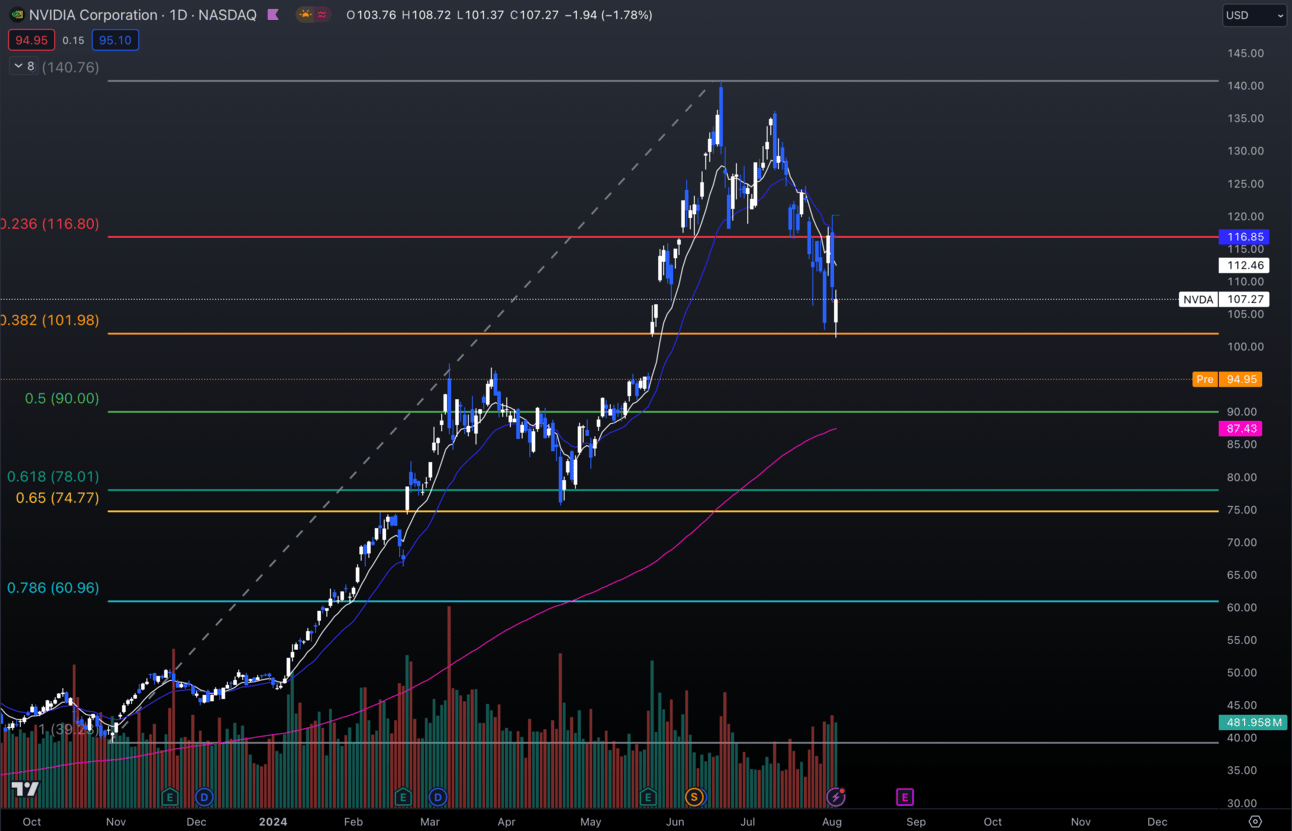Click the white 112.46 price axis label
1292x831 pixels.
(1244, 265)
